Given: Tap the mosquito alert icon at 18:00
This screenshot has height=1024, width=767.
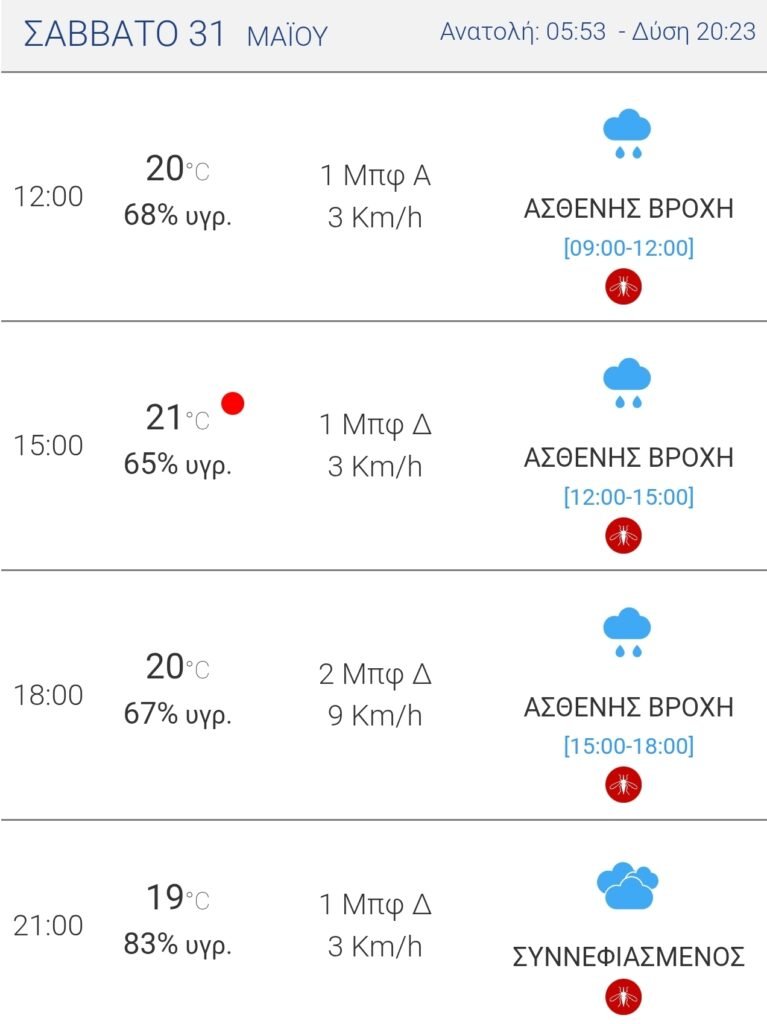Looking at the screenshot, I should point(623,784).
